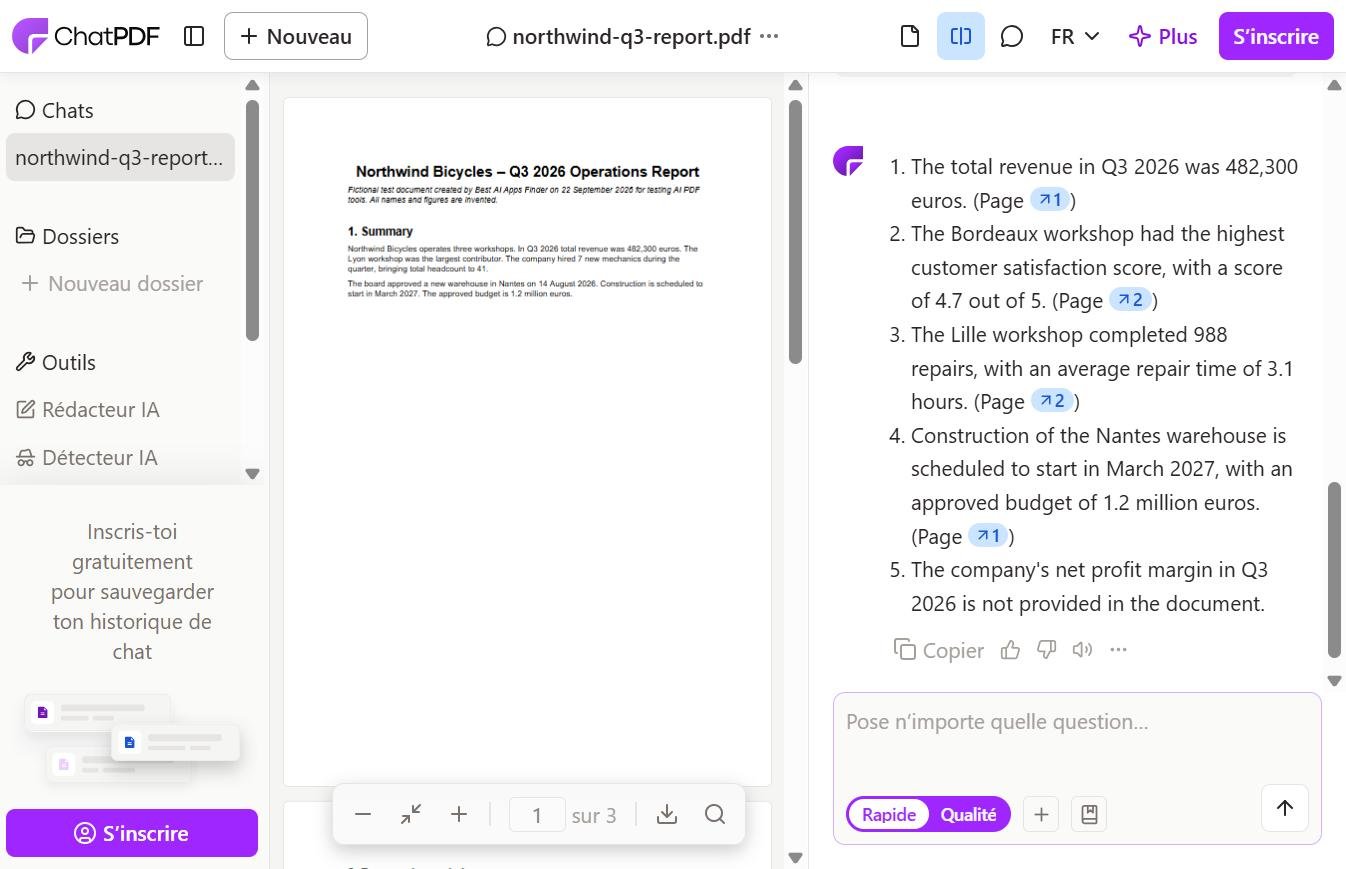The width and height of the screenshot is (1346, 869).
Task: Open Page 2 citation for Lille workshop
Action: [1053, 401]
